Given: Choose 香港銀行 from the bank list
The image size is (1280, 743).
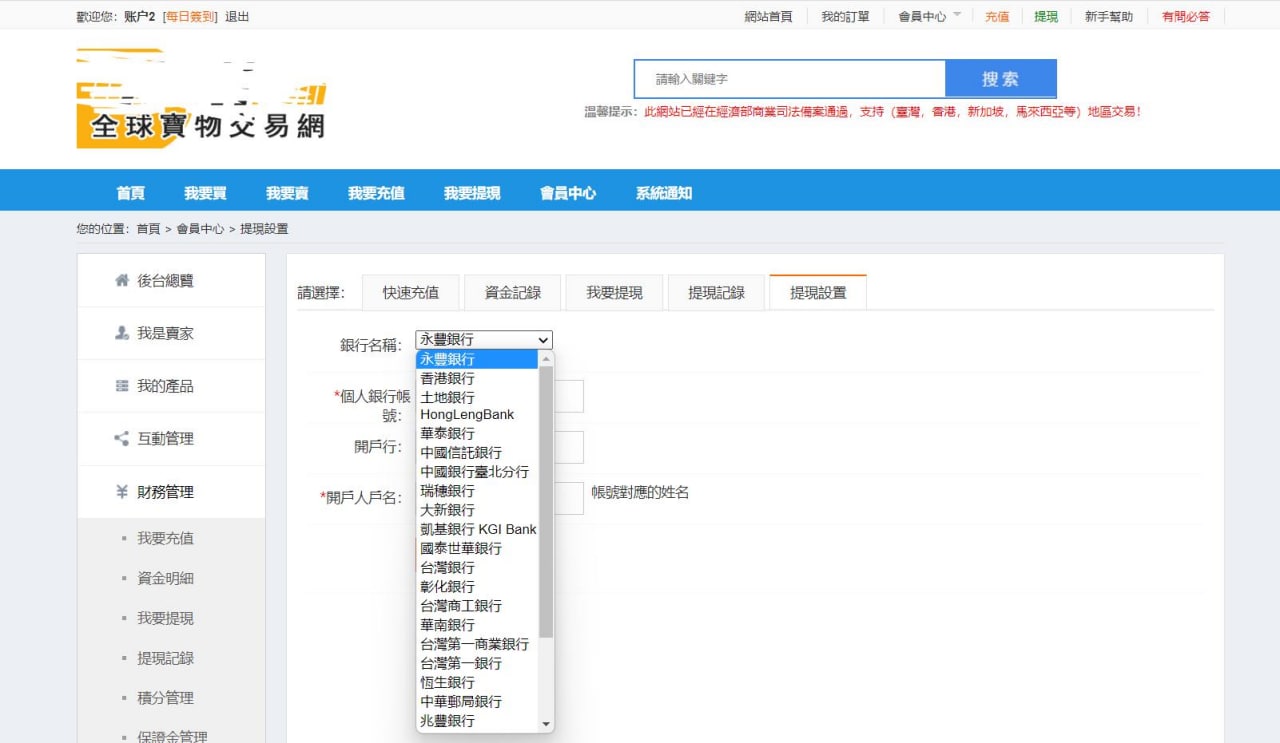Looking at the screenshot, I should coord(447,378).
